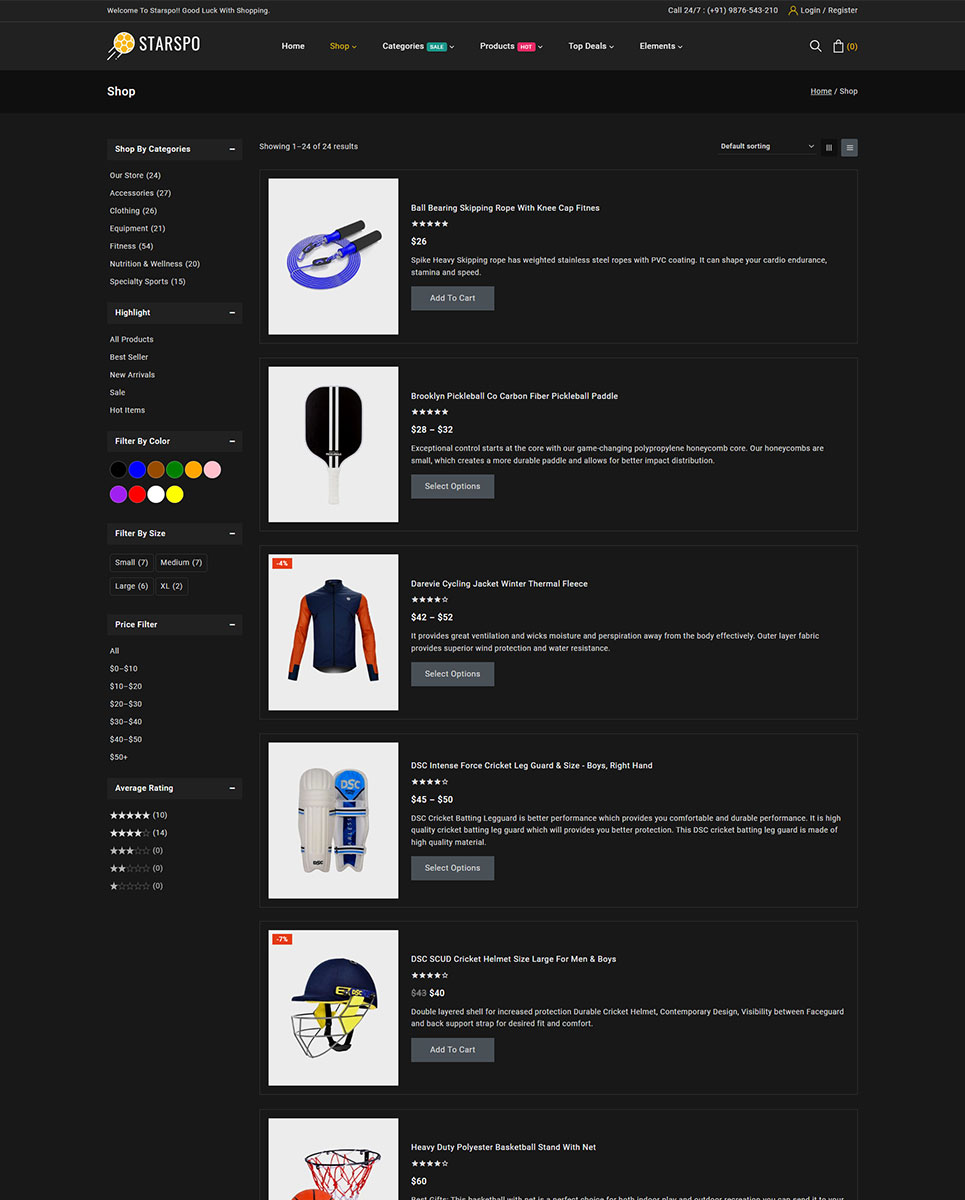965x1200 pixels.
Task: Switch to grid view layout icon
Action: tap(829, 147)
